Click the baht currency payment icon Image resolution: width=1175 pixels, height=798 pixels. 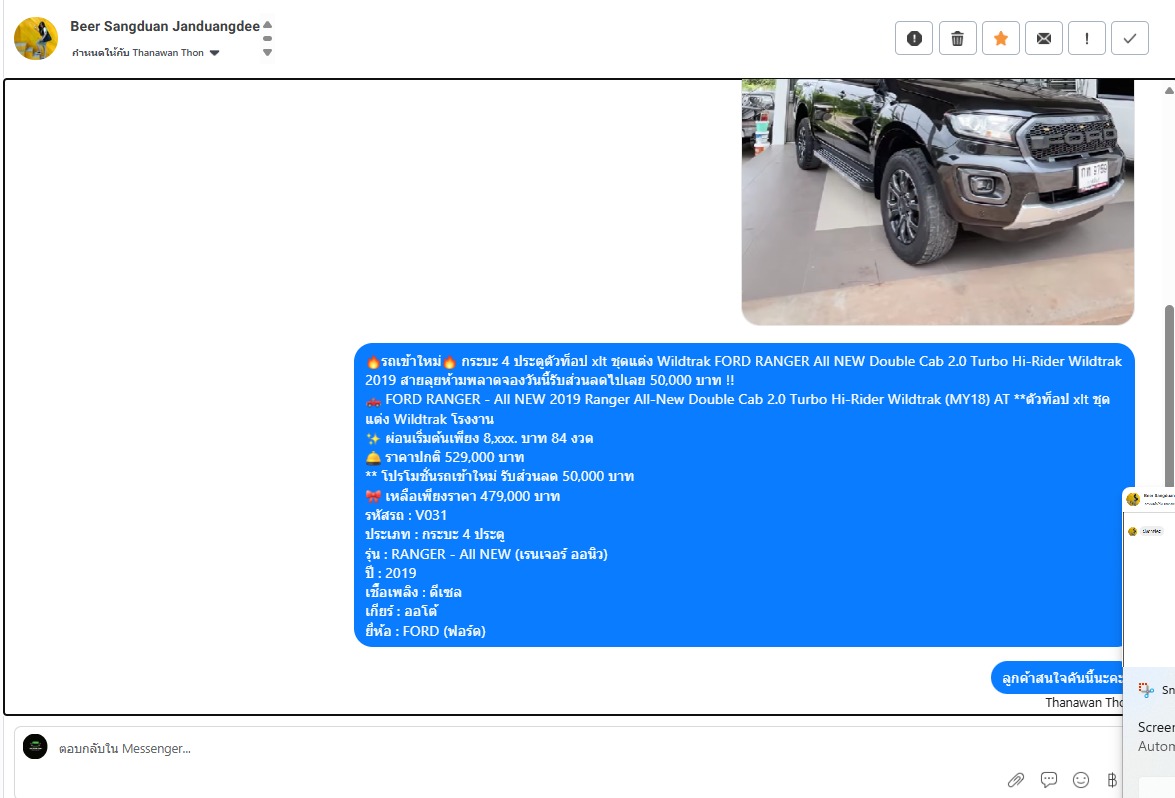point(1111,780)
